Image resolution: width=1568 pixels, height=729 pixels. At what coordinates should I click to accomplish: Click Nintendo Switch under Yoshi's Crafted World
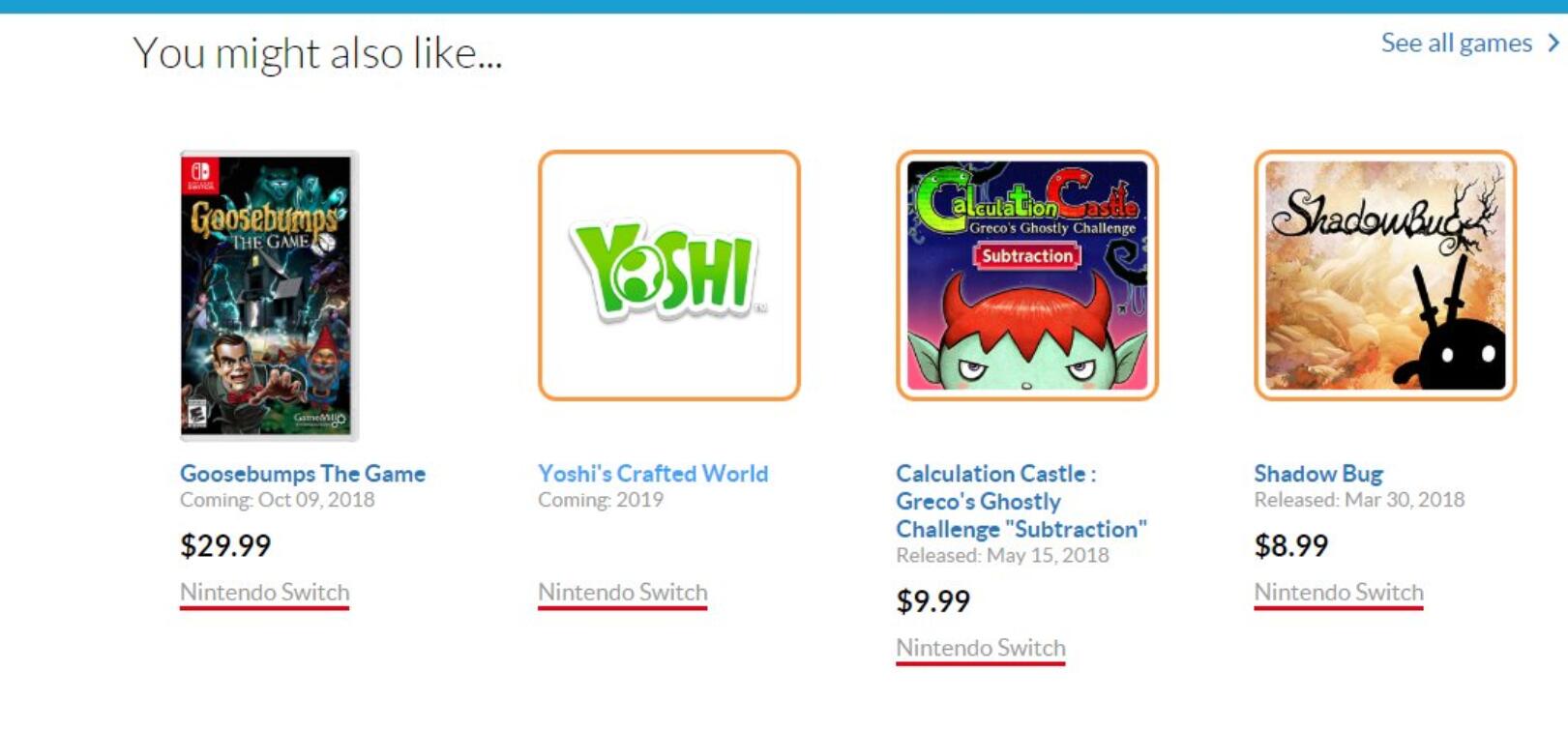point(622,592)
